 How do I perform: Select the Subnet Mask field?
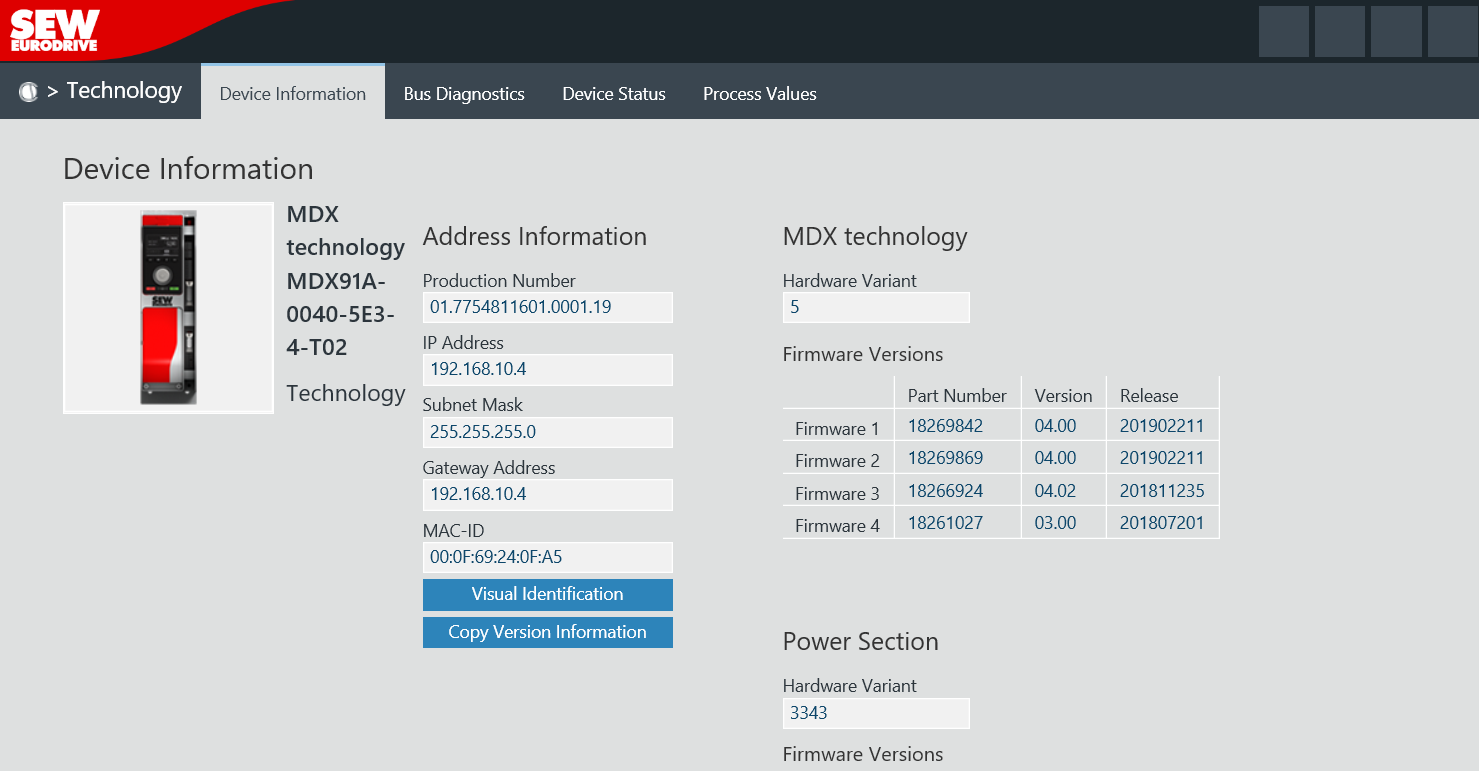coord(547,432)
